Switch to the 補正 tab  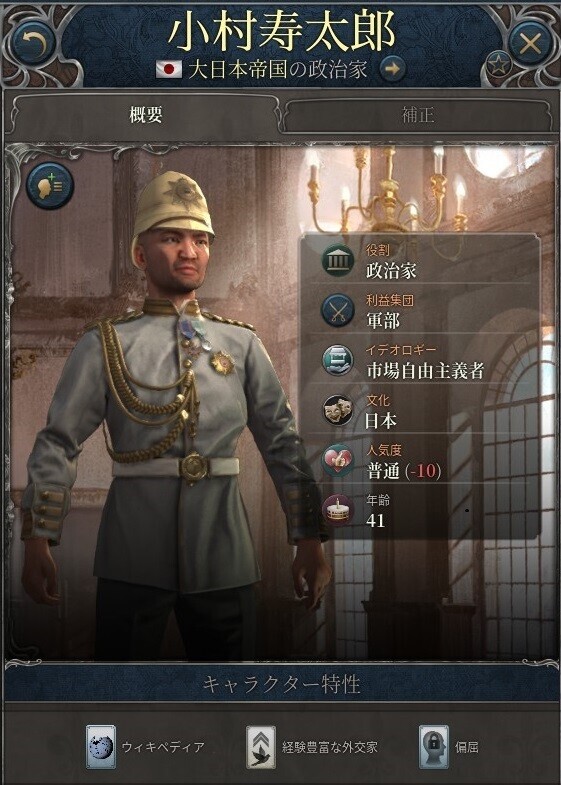418,115
